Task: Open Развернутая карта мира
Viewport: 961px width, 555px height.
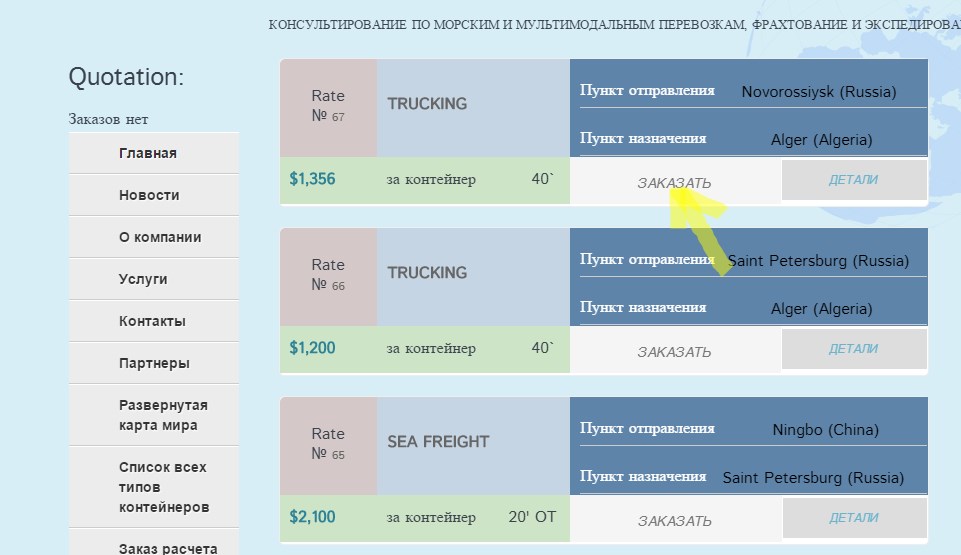Action: [163, 415]
